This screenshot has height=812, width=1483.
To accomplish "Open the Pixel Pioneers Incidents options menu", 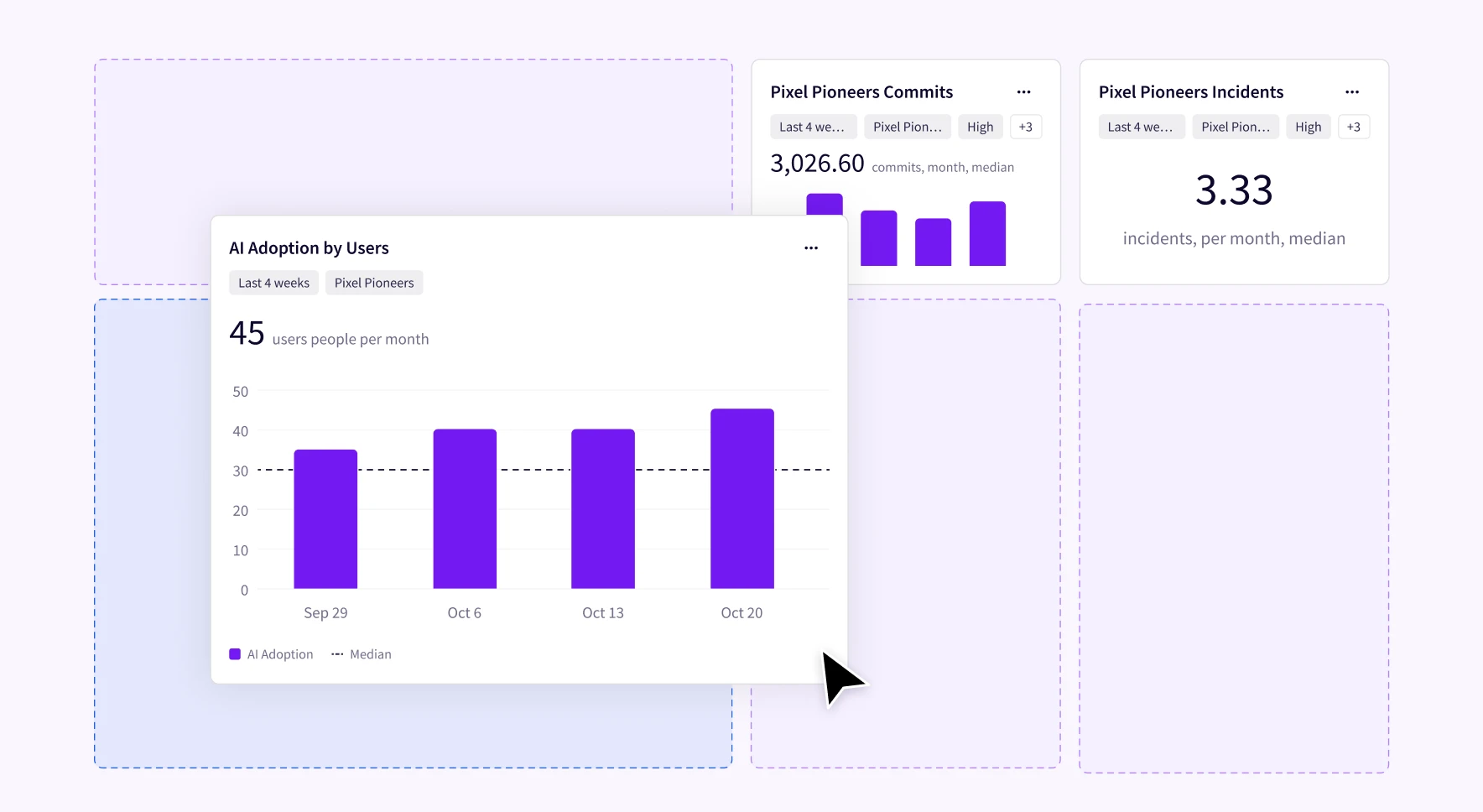I will 1353,92.
